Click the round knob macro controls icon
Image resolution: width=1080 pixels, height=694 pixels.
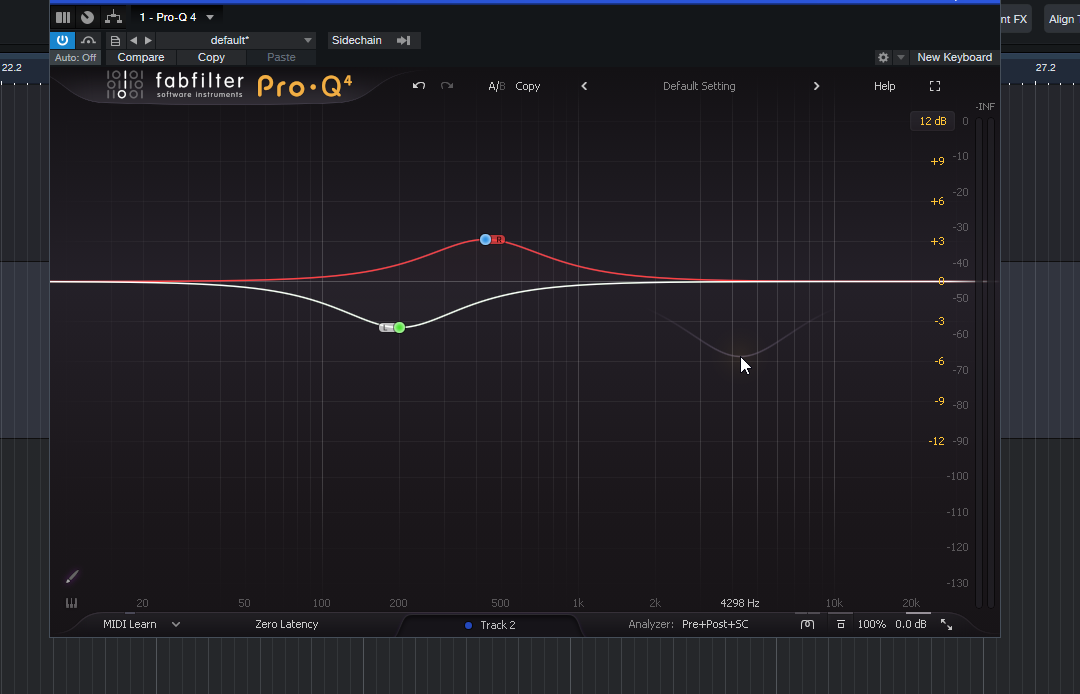87,17
